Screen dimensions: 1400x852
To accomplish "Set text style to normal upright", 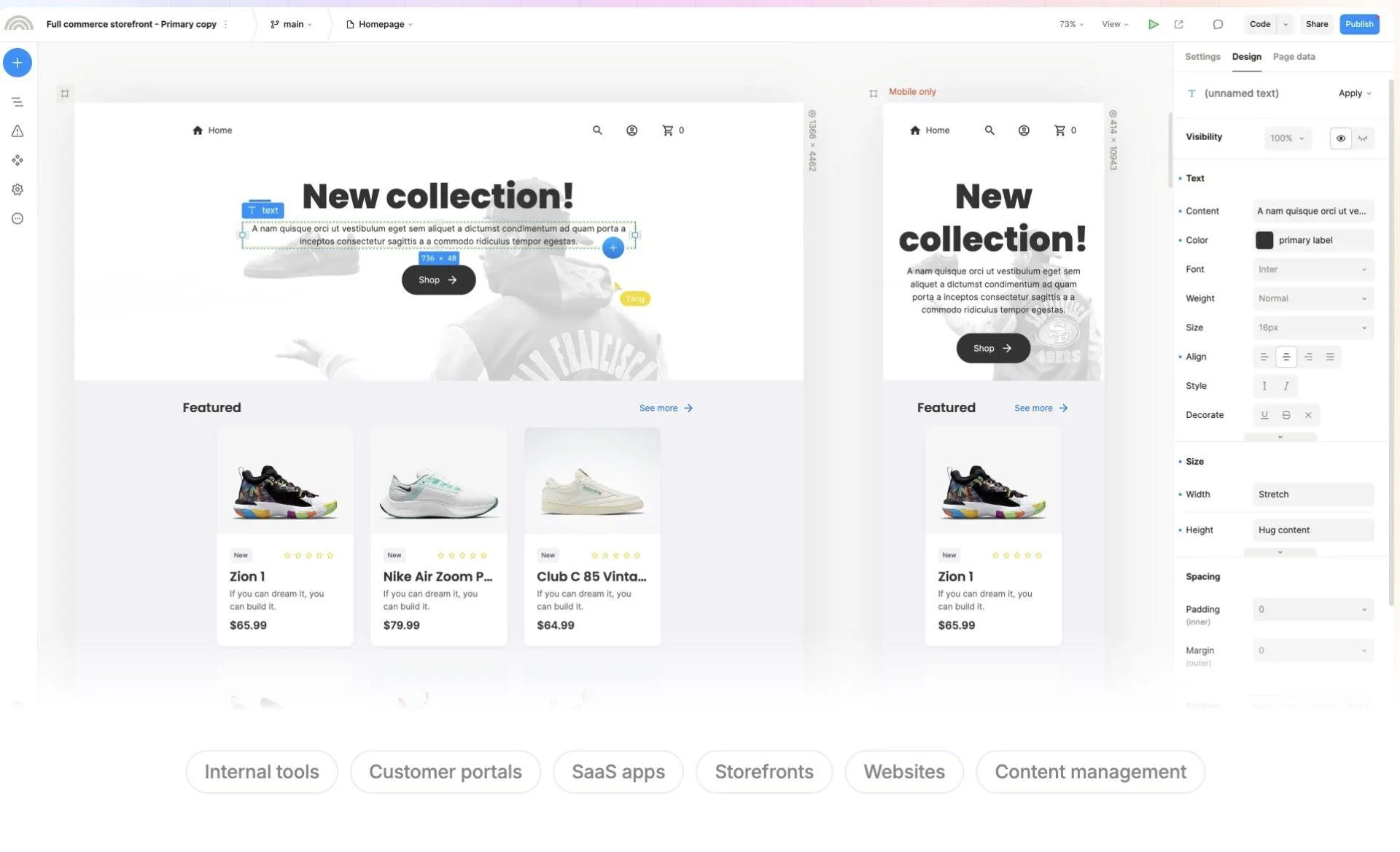I will (x=1264, y=386).
